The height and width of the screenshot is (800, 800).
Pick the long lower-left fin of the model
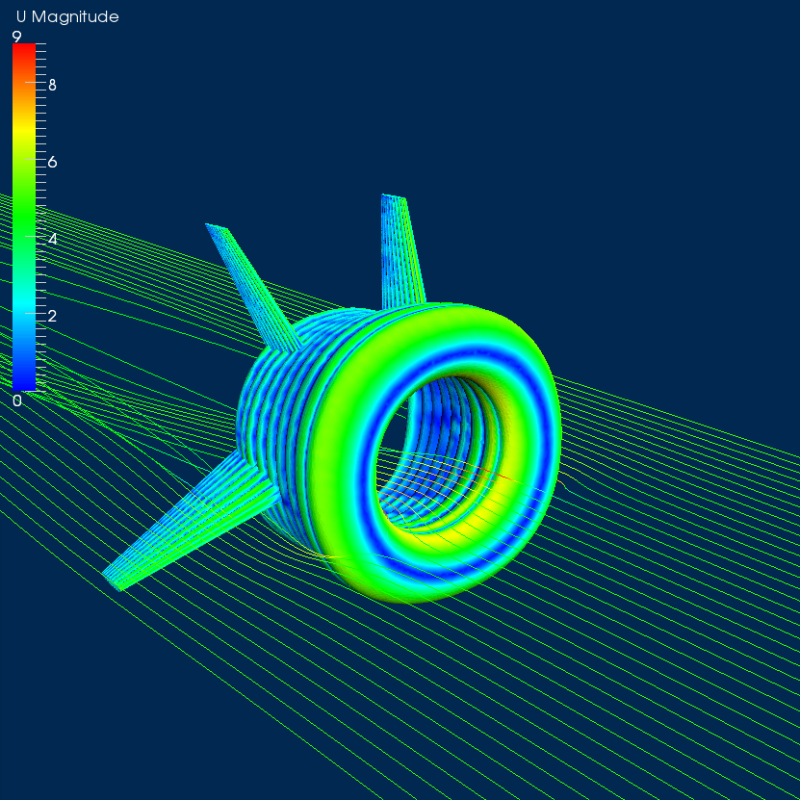coord(191,523)
